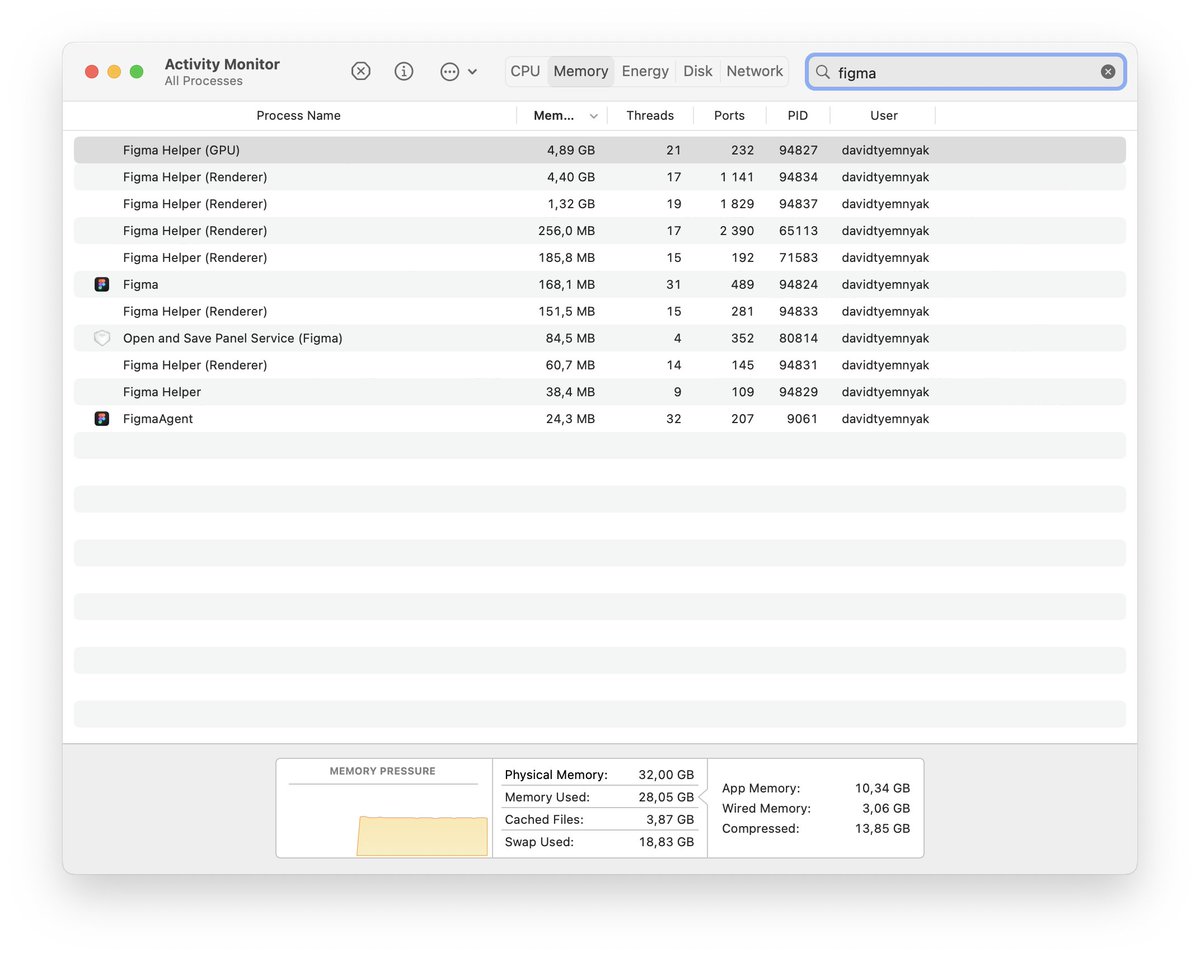The height and width of the screenshot is (957, 1200).
Task: Click the stop process (X) icon
Action: [x=361, y=71]
